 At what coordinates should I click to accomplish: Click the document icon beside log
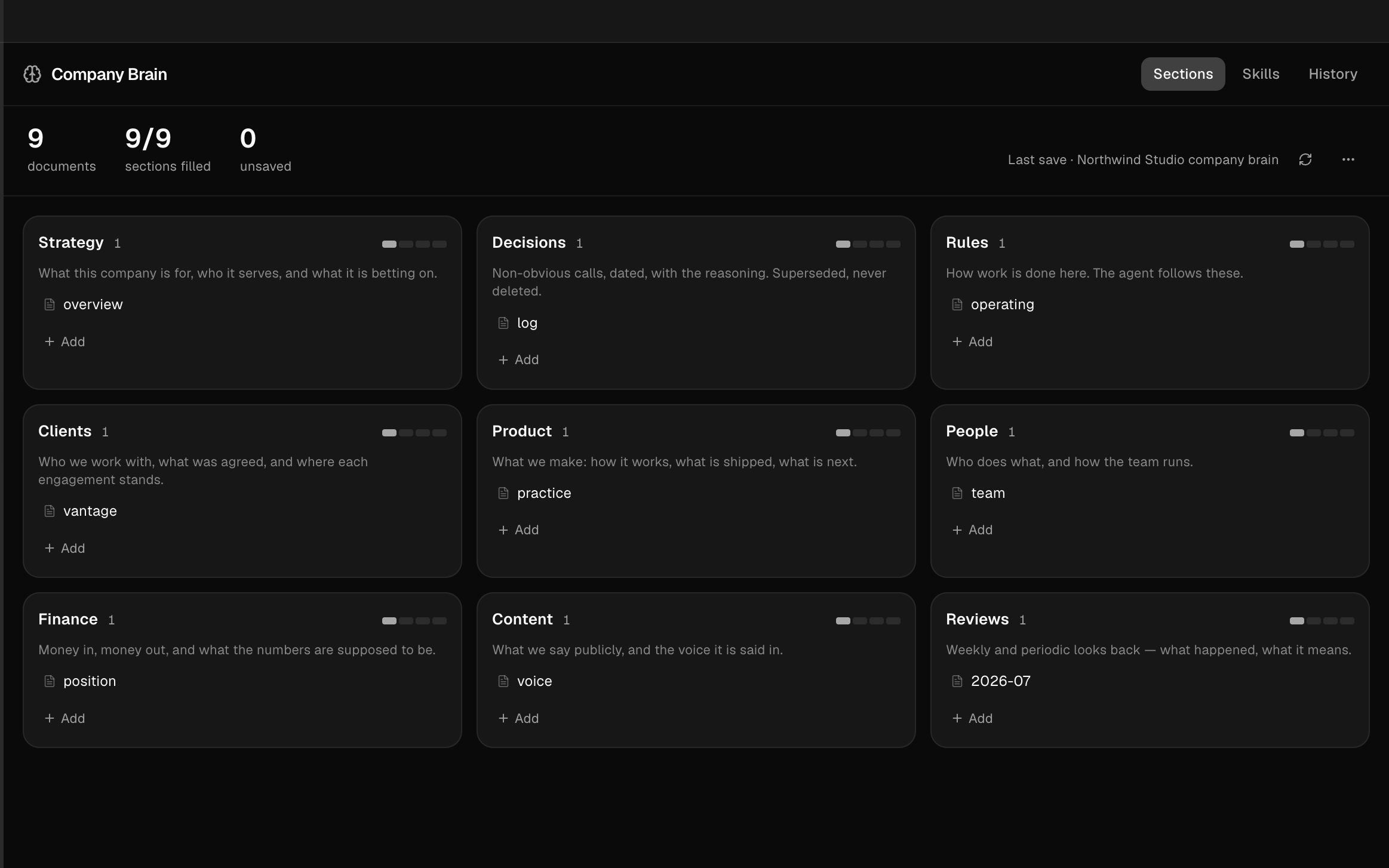click(x=503, y=323)
